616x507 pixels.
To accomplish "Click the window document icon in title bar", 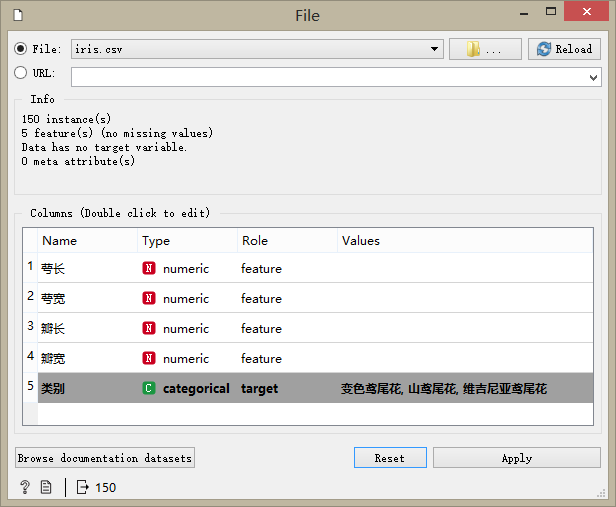I will click(18, 15).
